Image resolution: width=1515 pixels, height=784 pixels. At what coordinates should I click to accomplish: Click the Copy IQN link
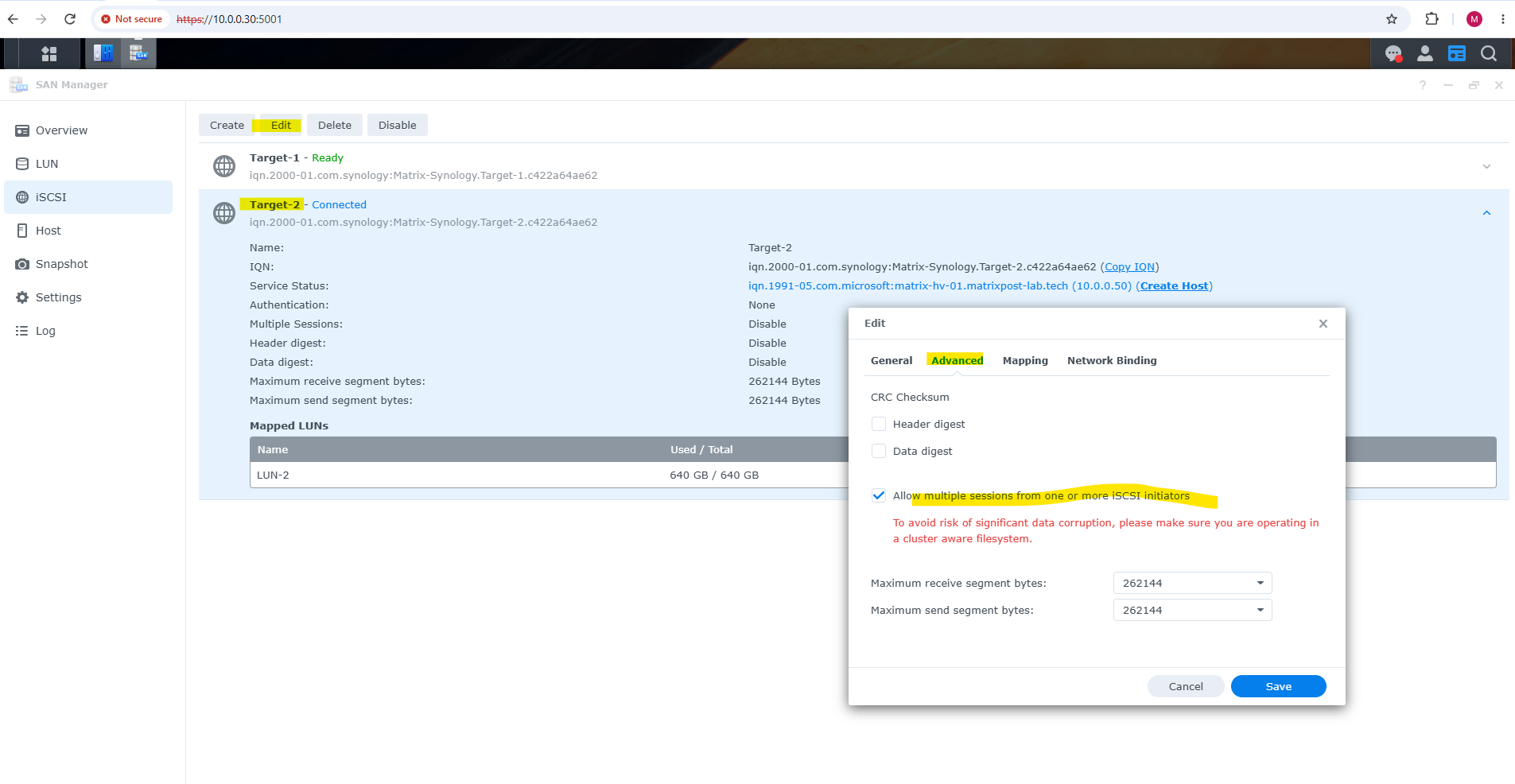click(x=1129, y=266)
